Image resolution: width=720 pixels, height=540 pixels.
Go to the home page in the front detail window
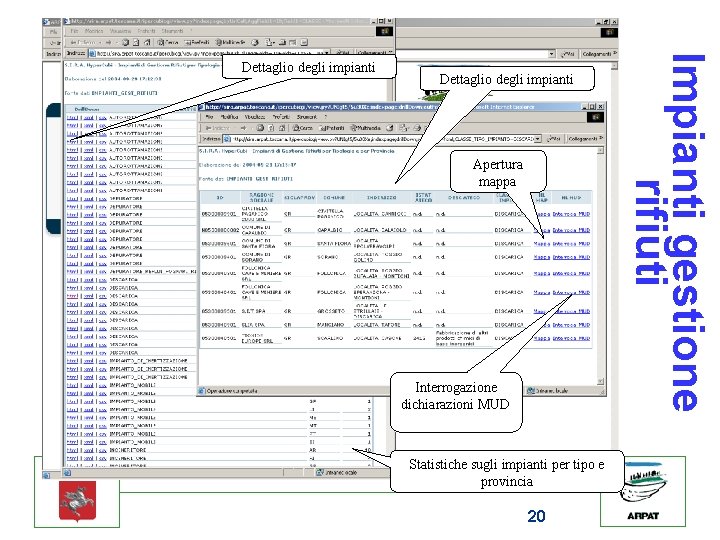(282, 128)
